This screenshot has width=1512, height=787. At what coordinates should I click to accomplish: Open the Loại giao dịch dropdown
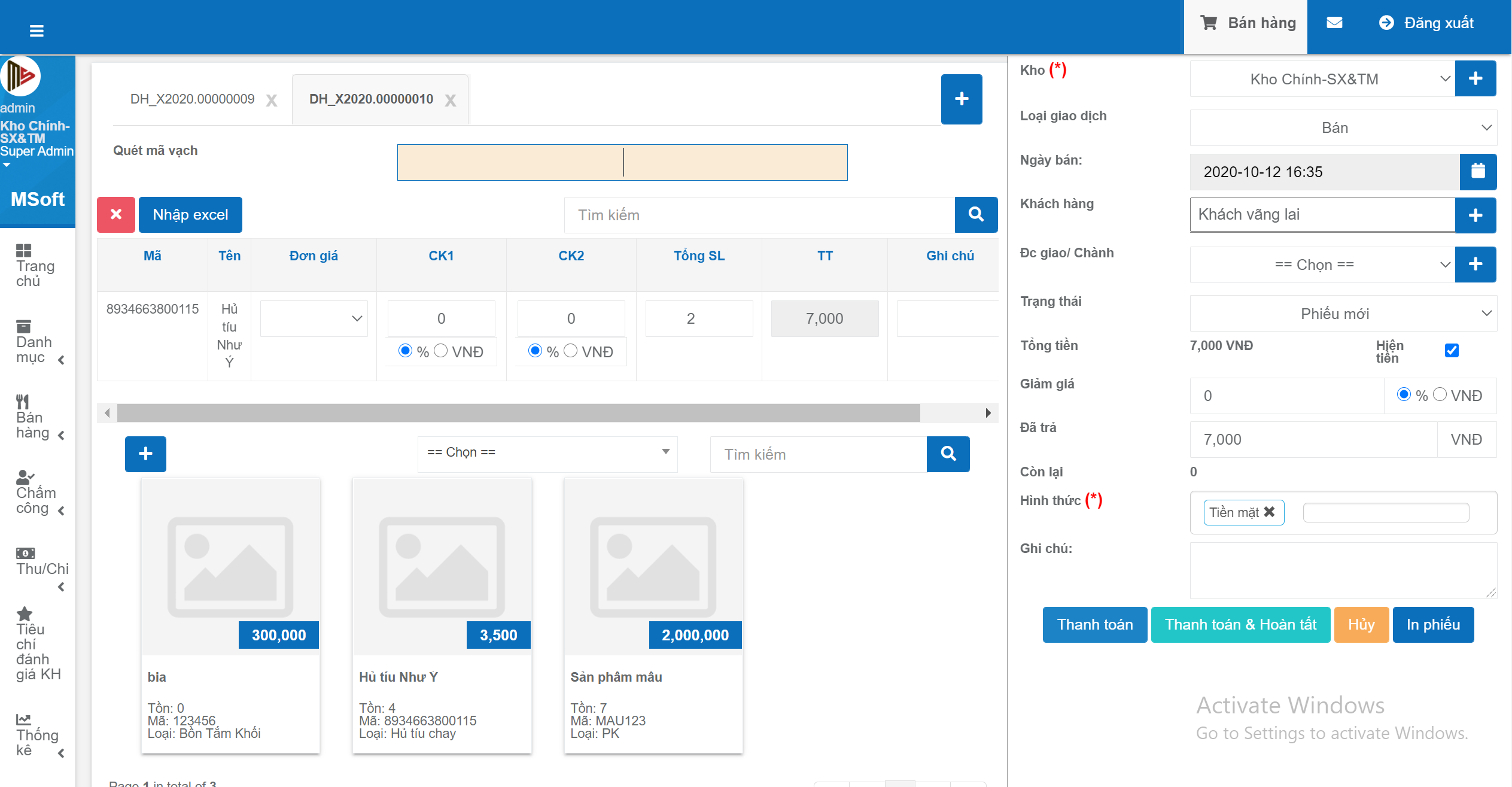(x=1343, y=128)
